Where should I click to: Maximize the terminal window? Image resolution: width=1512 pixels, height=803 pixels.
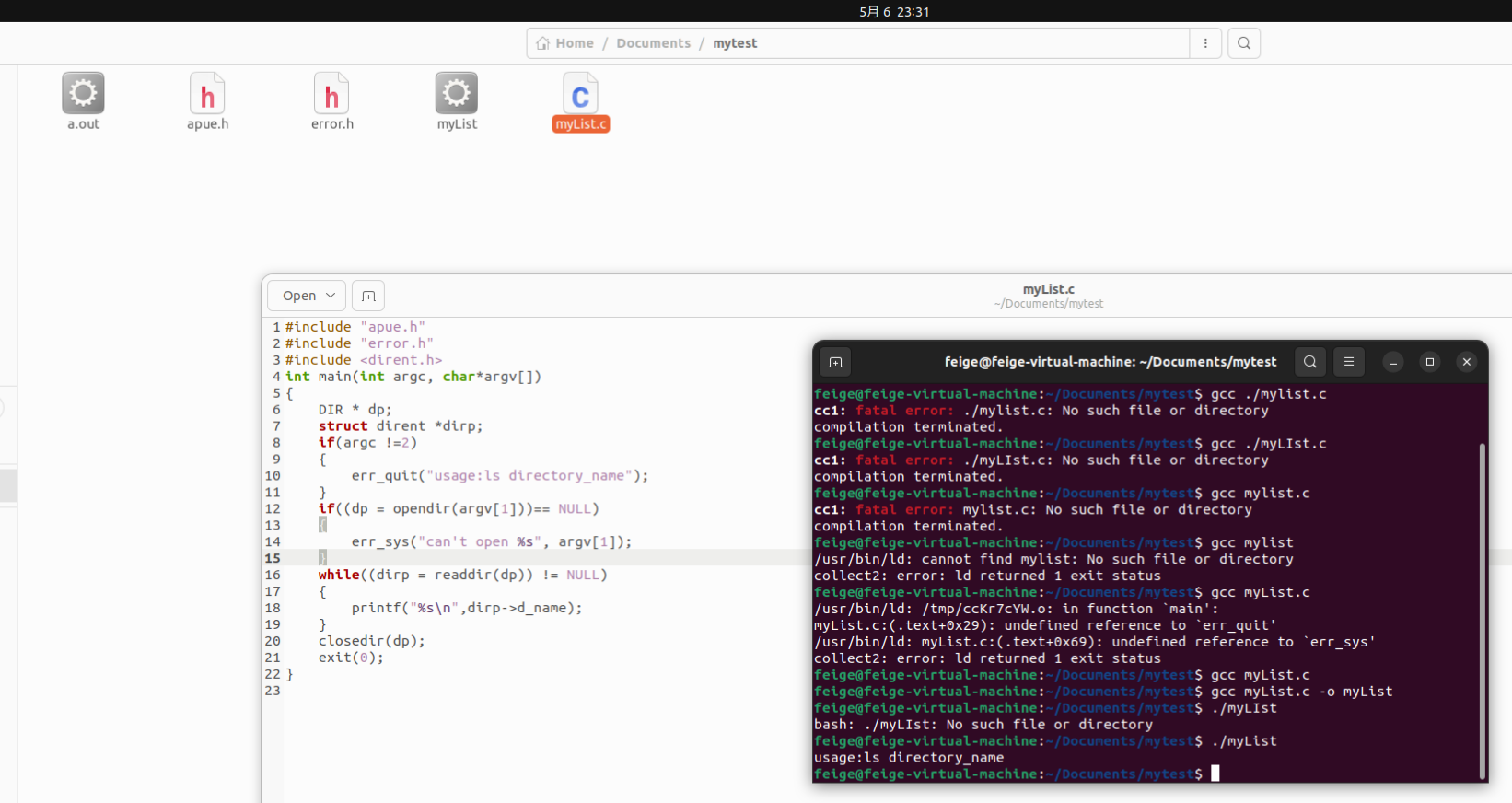point(1430,362)
